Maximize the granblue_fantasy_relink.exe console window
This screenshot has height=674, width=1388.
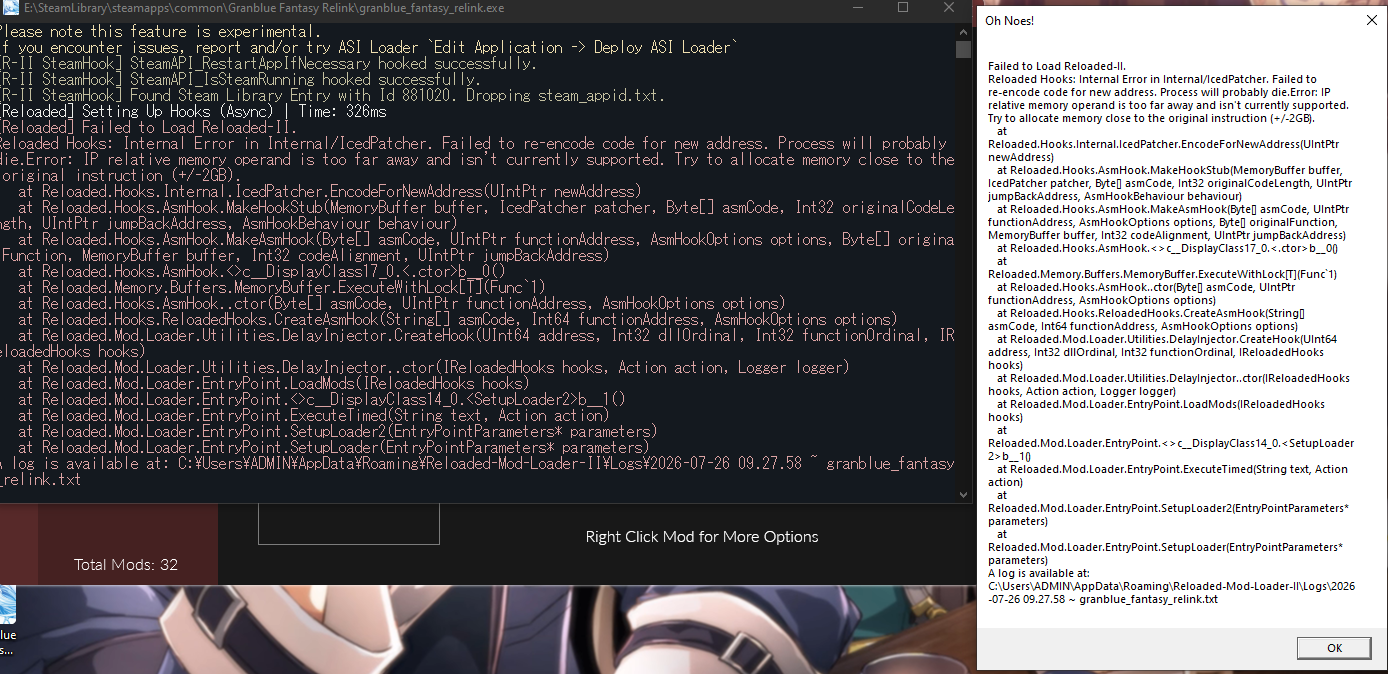tap(903, 8)
